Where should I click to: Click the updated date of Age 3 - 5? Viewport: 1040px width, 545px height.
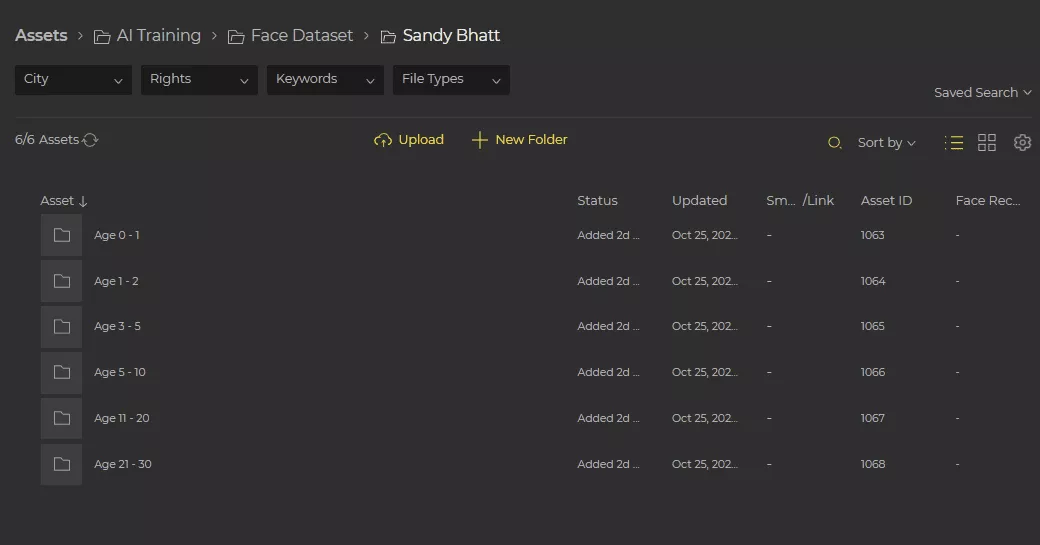(704, 326)
